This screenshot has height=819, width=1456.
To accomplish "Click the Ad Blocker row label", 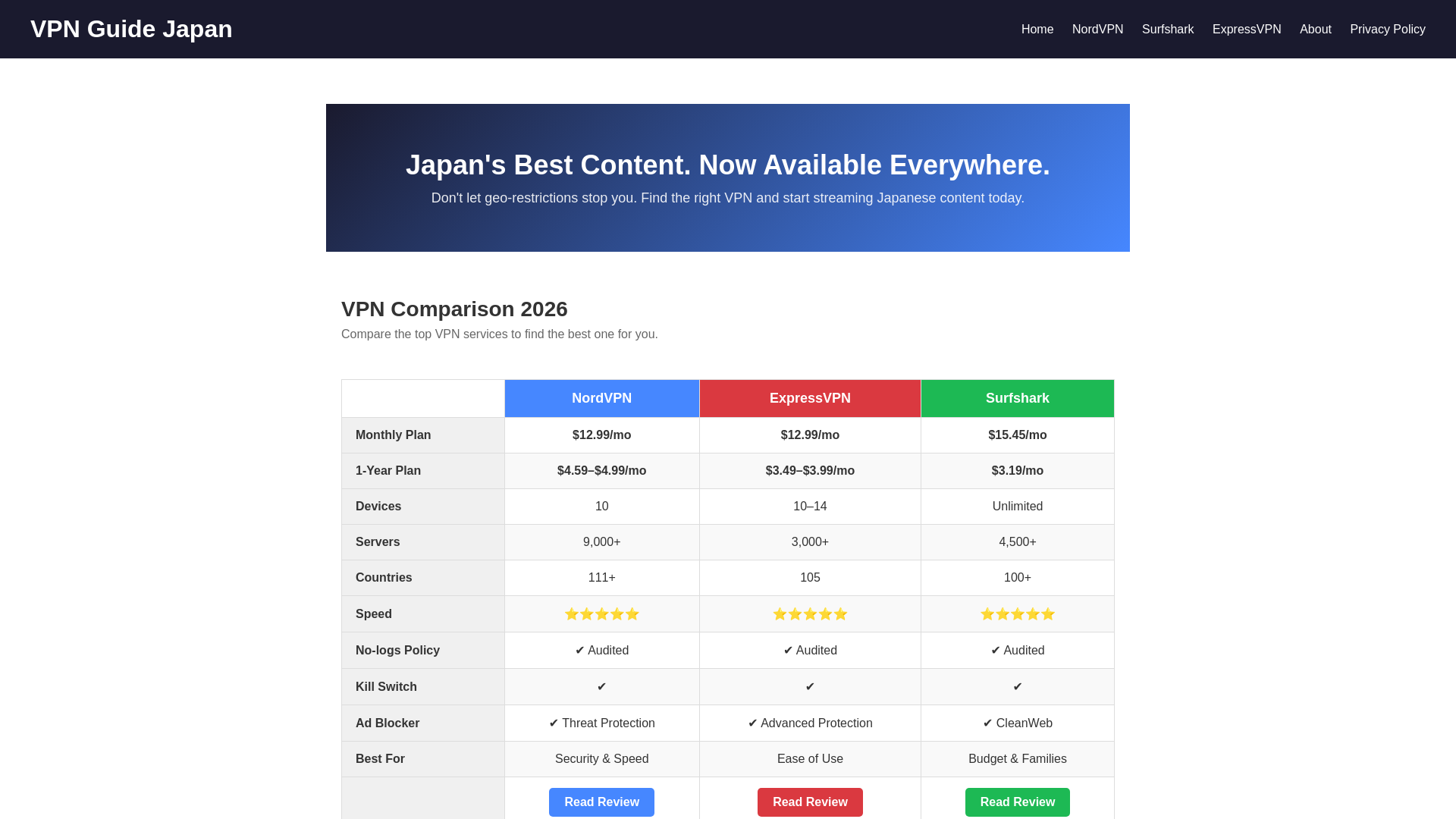I will [x=423, y=723].
